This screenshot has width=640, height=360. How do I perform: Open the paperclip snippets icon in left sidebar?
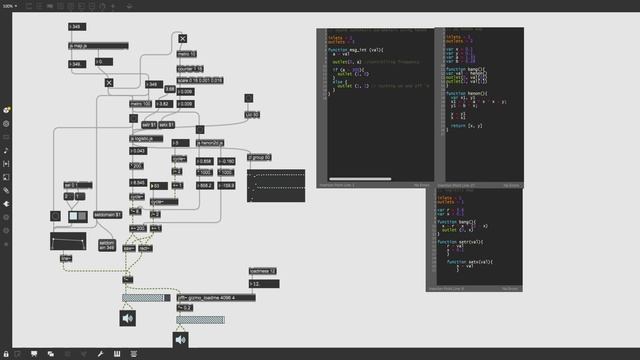coord(6,190)
